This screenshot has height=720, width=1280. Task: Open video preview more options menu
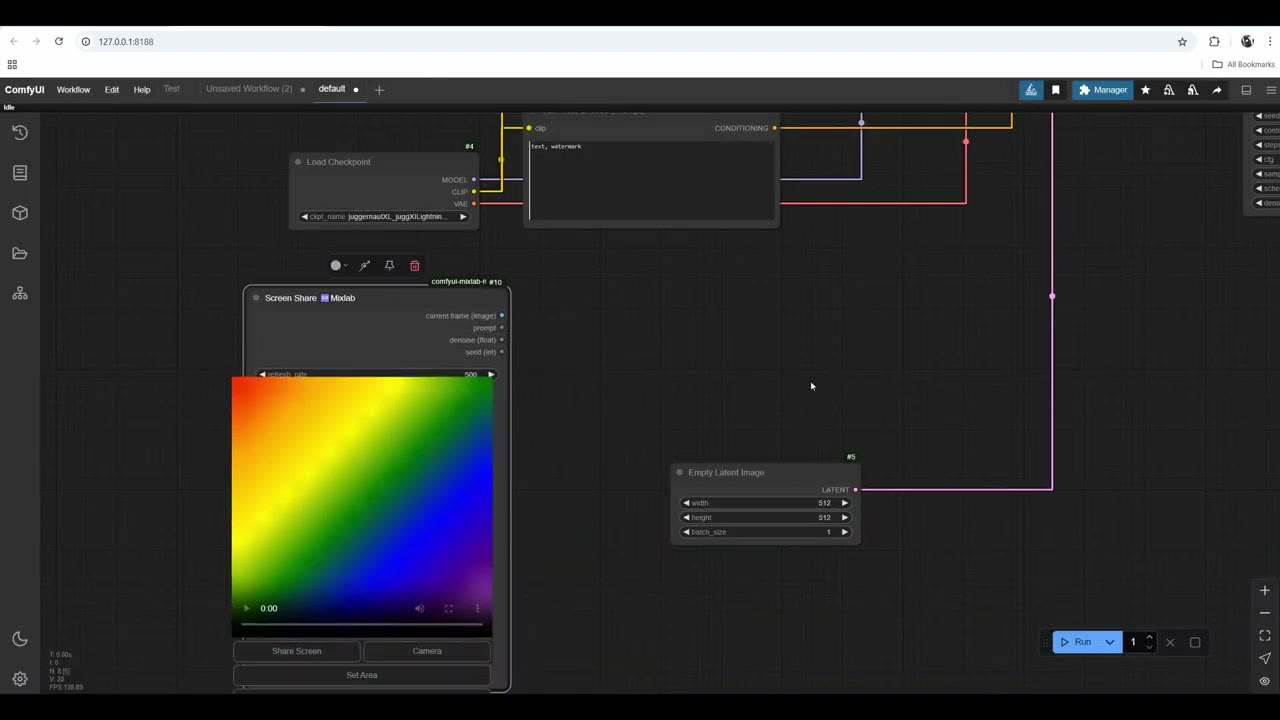(x=478, y=608)
